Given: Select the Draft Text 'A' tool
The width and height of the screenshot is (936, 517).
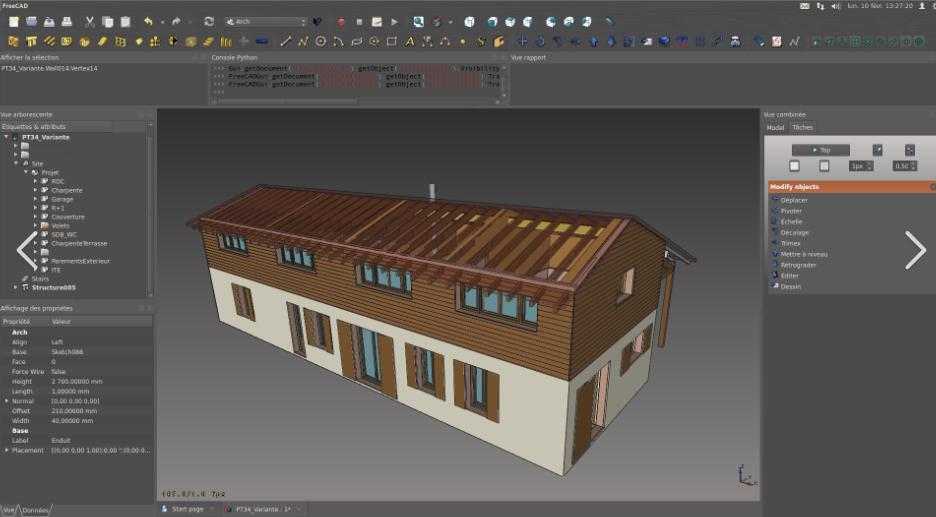Looking at the screenshot, I should (410, 41).
